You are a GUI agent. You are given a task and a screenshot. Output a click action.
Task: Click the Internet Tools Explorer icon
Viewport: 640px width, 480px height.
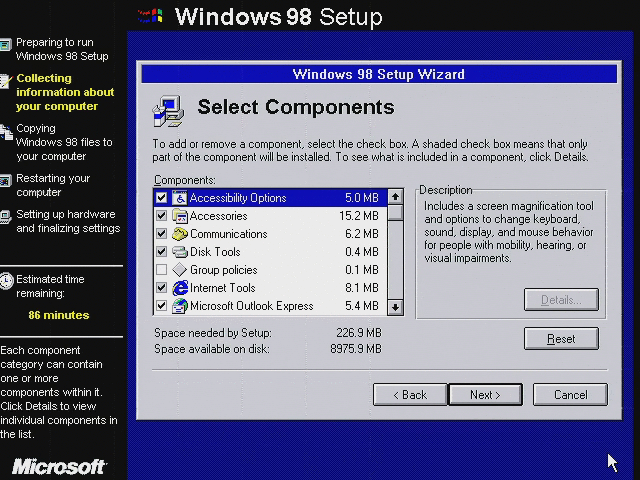180,288
